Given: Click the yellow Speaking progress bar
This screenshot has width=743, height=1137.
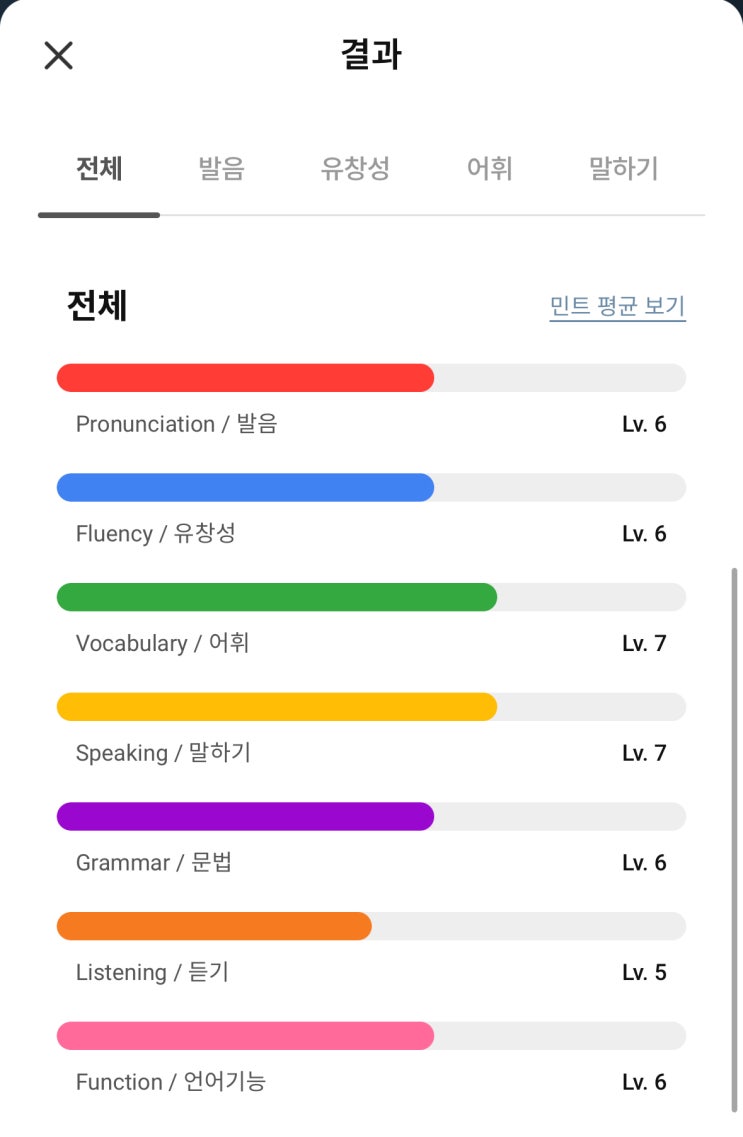Looking at the screenshot, I should click(277, 707).
